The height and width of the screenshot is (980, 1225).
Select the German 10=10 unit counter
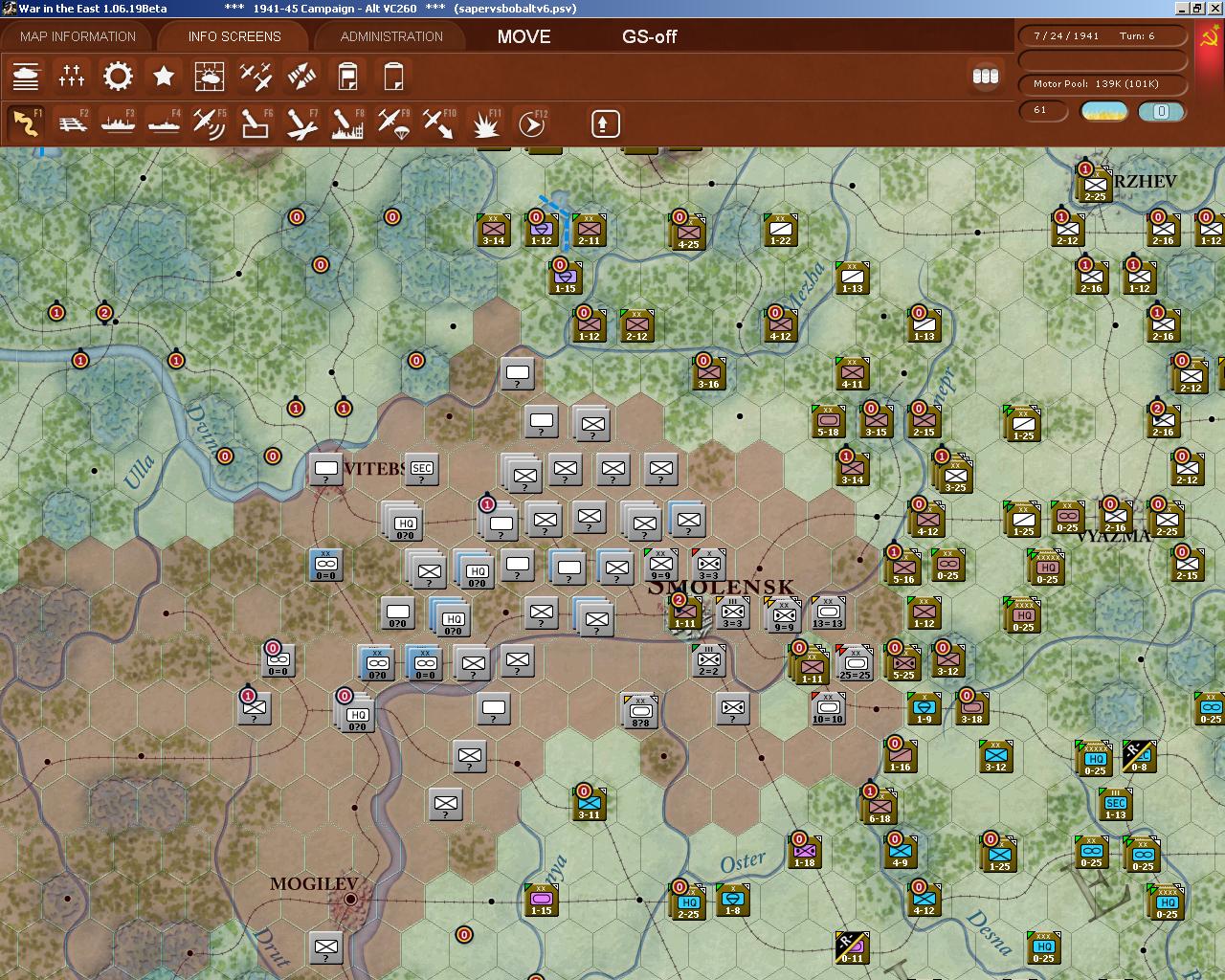pos(828,708)
